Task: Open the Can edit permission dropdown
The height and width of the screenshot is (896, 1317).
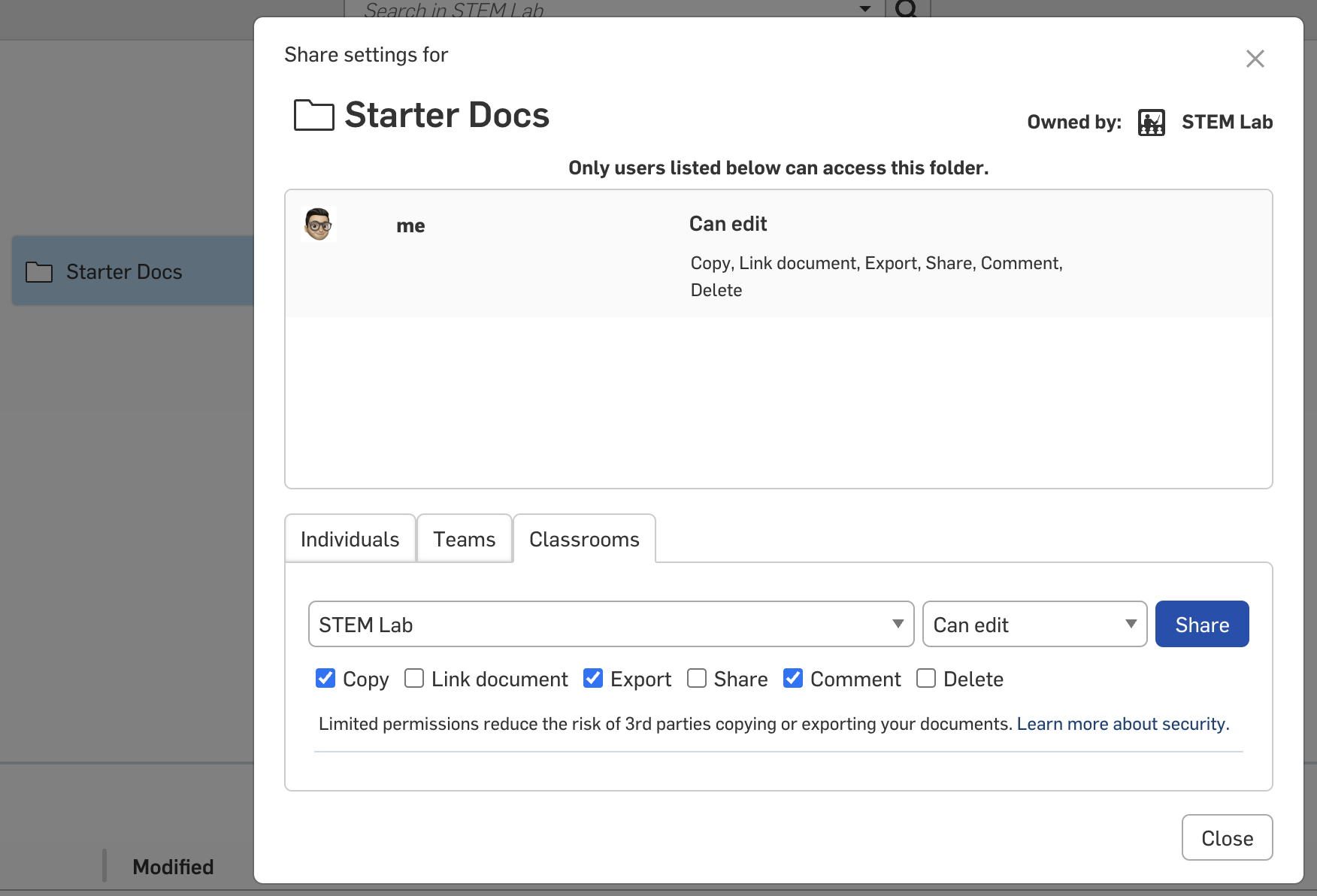Action: [1034, 624]
